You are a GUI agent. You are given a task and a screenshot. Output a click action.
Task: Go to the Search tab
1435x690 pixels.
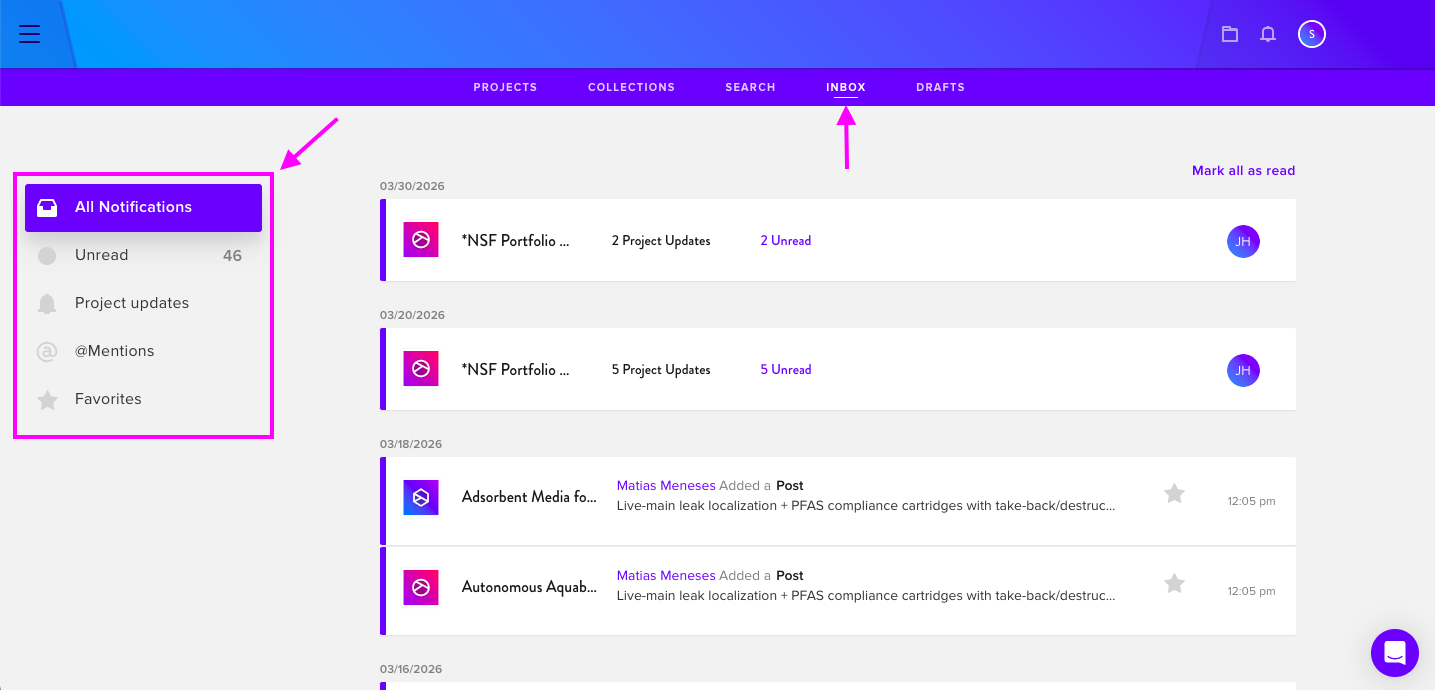pos(750,87)
